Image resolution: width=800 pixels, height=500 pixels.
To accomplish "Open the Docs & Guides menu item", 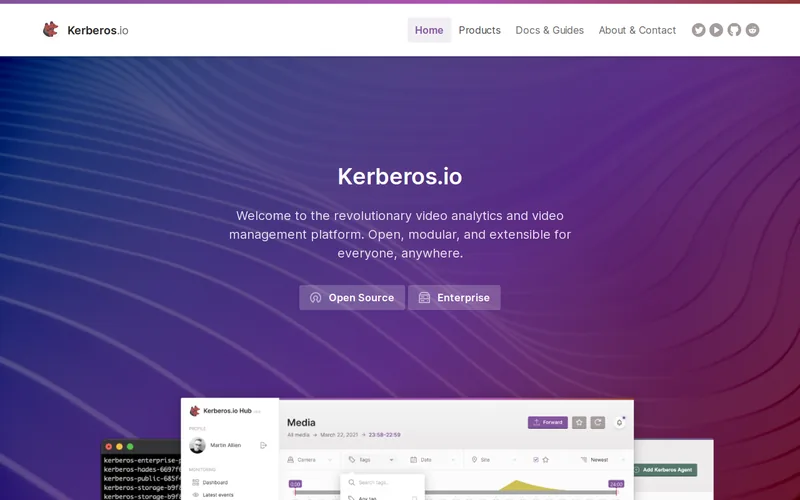I will (x=549, y=30).
